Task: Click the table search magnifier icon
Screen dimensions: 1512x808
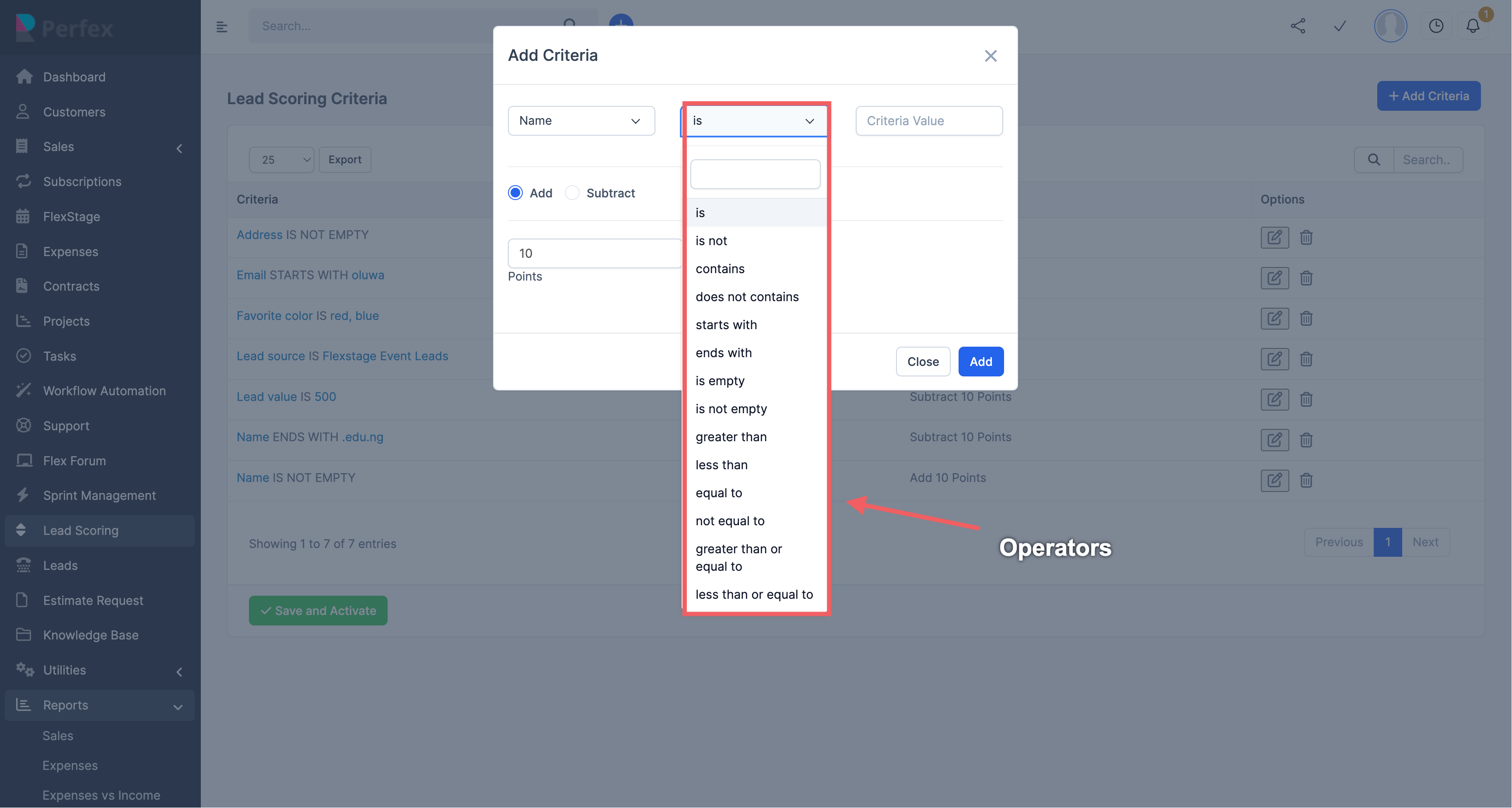Action: 1373,160
